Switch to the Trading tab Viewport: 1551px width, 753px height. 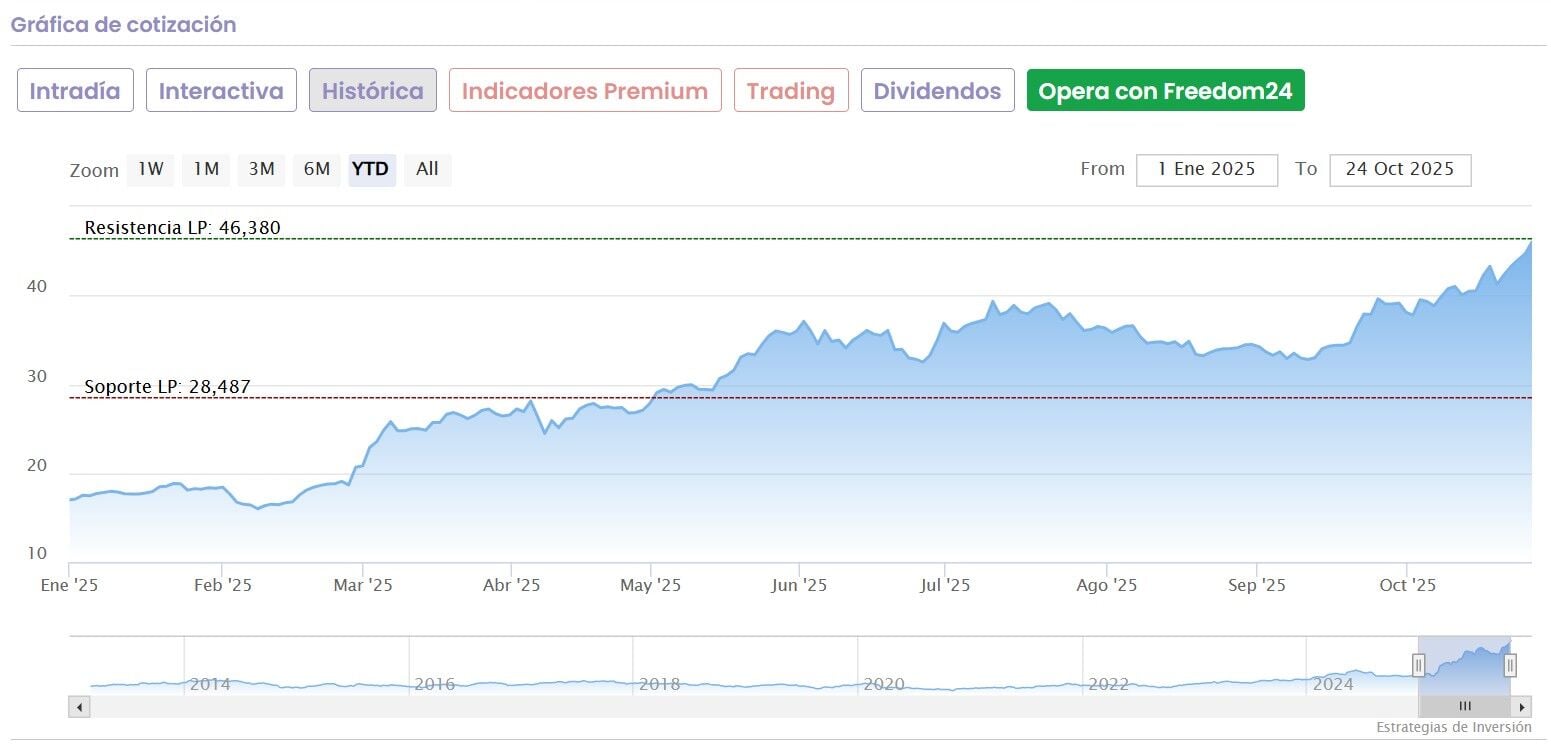tap(790, 91)
